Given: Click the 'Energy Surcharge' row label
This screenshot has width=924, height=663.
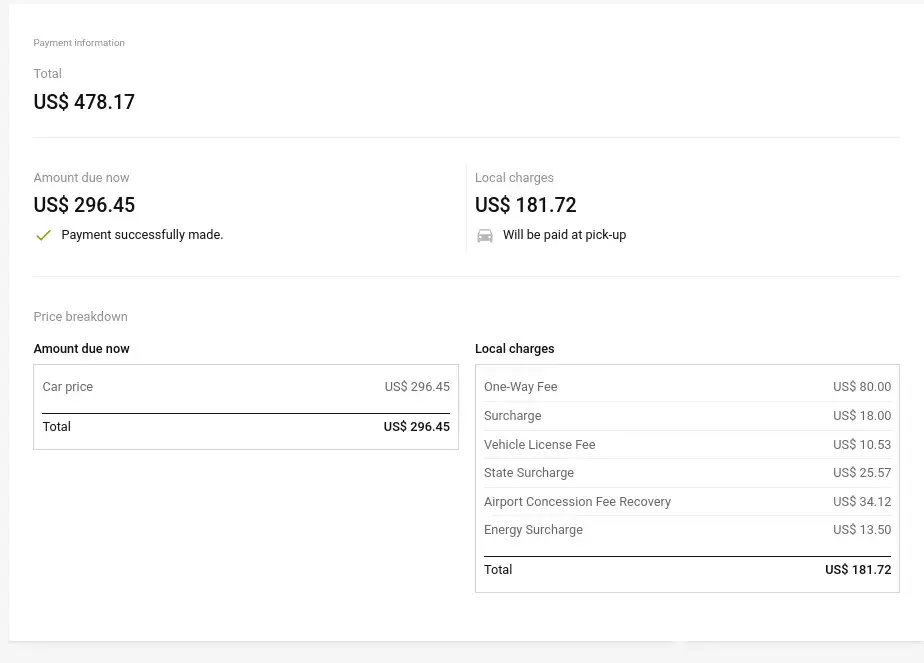Looking at the screenshot, I should click(533, 530).
